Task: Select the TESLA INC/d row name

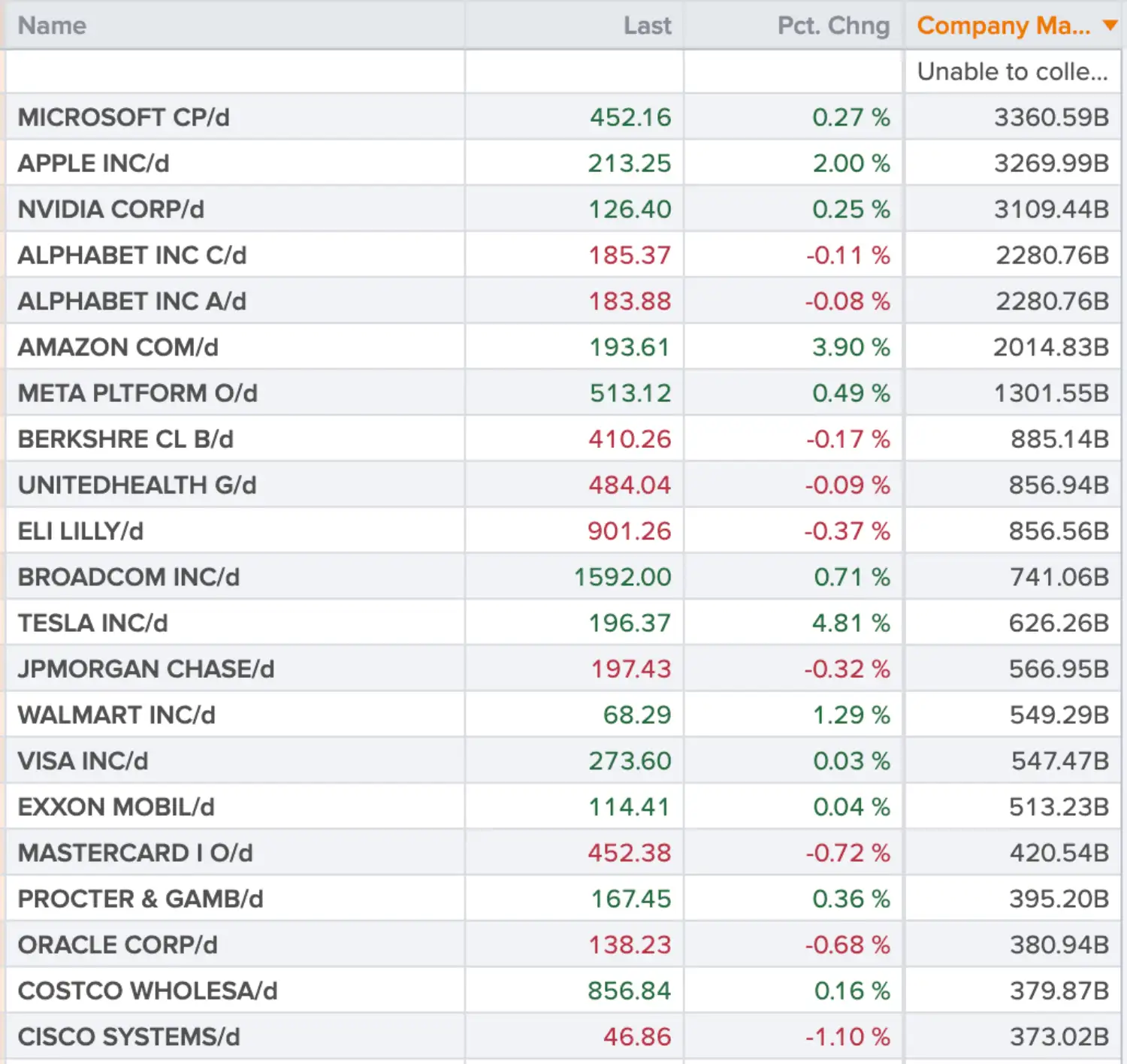Action: (x=93, y=623)
